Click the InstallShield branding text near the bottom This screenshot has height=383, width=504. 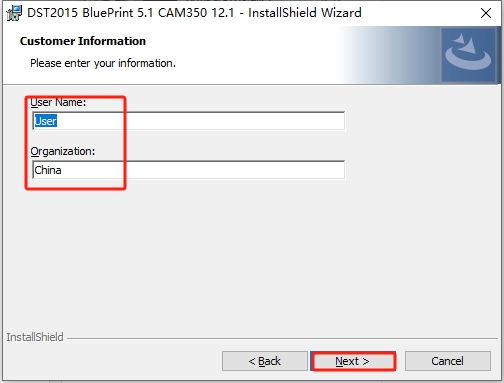tap(35, 337)
